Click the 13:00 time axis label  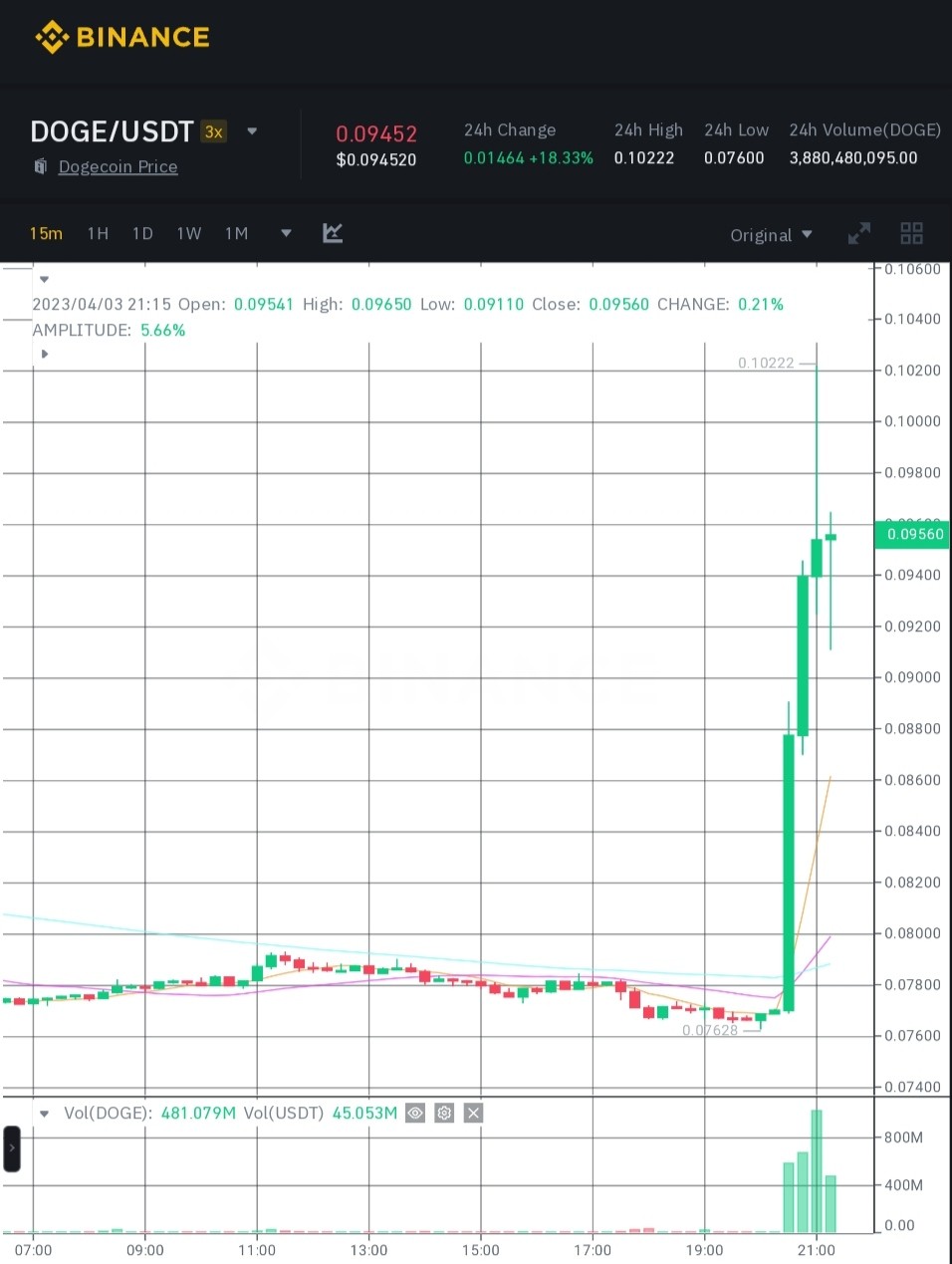pos(368,1249)
